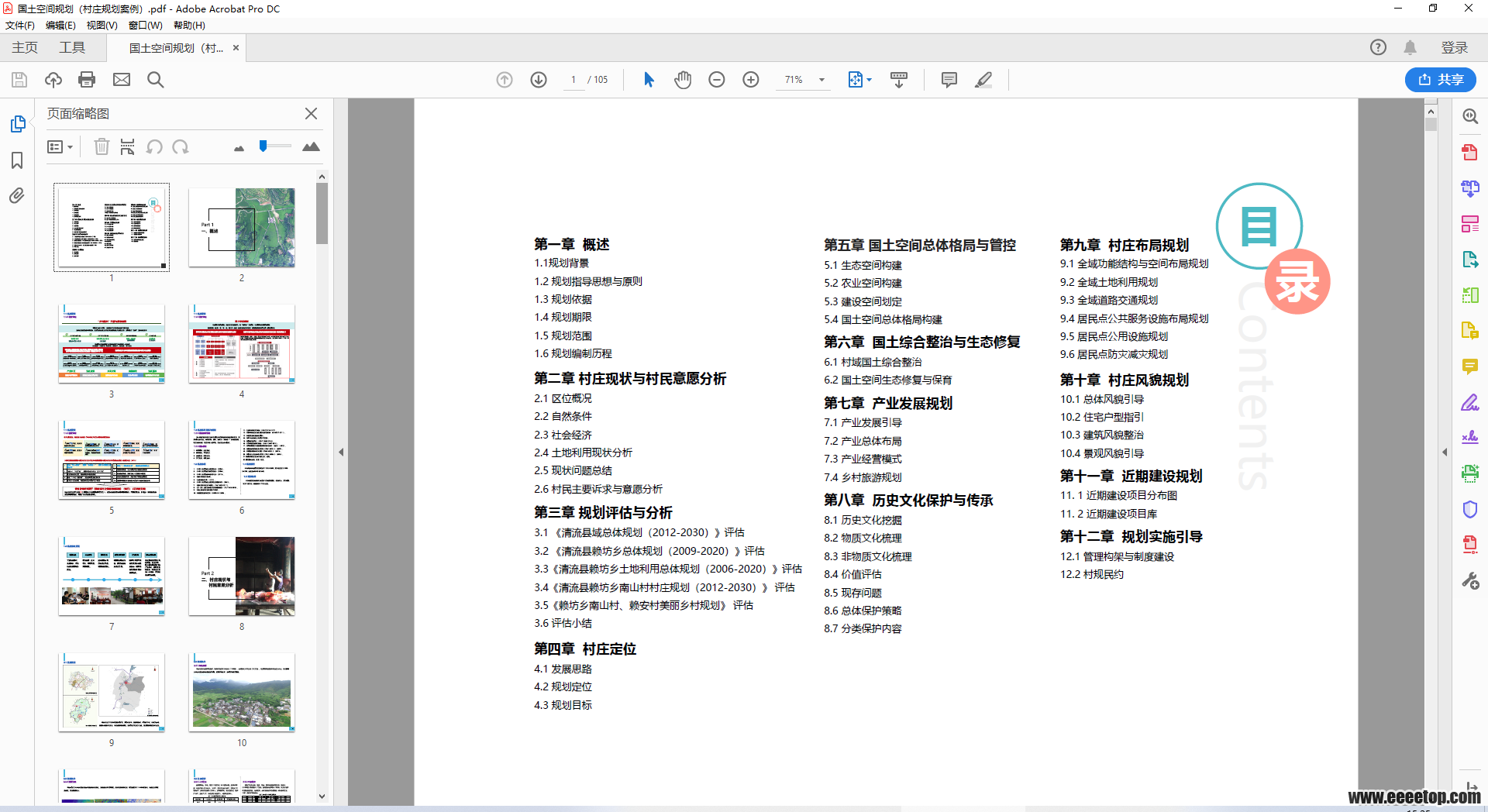Switch to the 工具 tab
The height and width of the screenshot is (812, 1488).
[x=72, y=47]
